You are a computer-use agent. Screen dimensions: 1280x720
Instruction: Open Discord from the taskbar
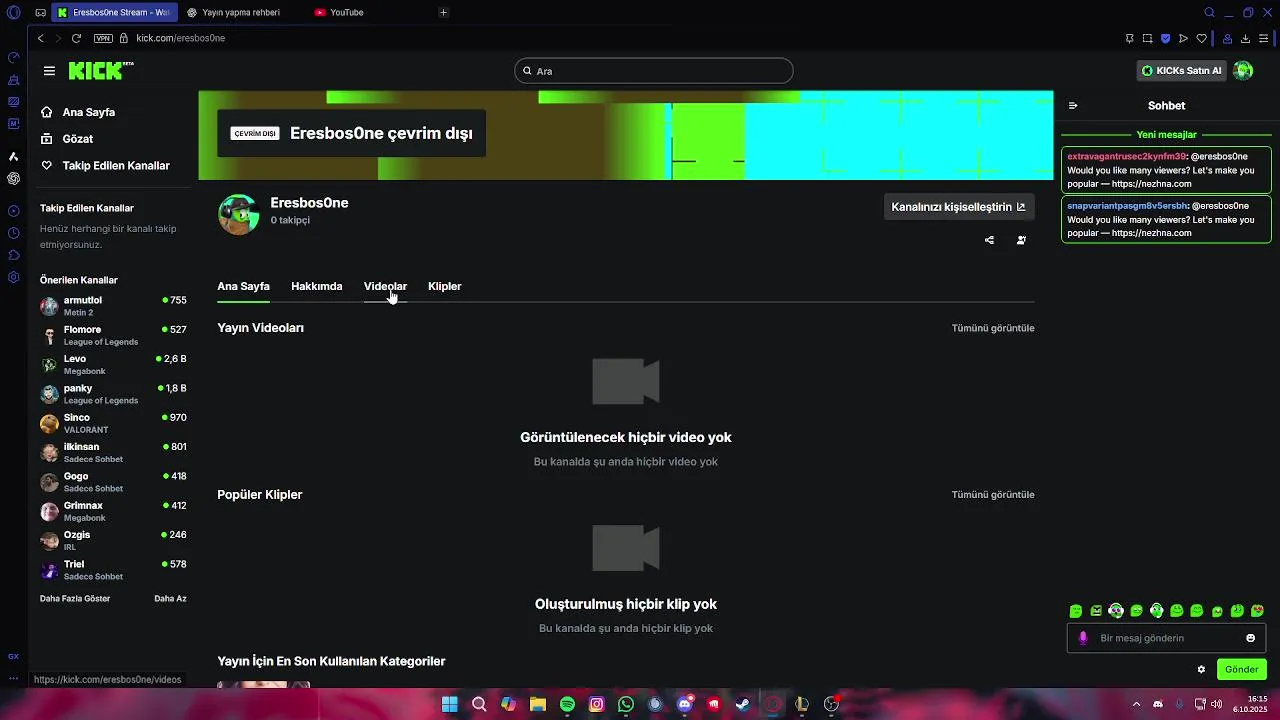(684, 704)
